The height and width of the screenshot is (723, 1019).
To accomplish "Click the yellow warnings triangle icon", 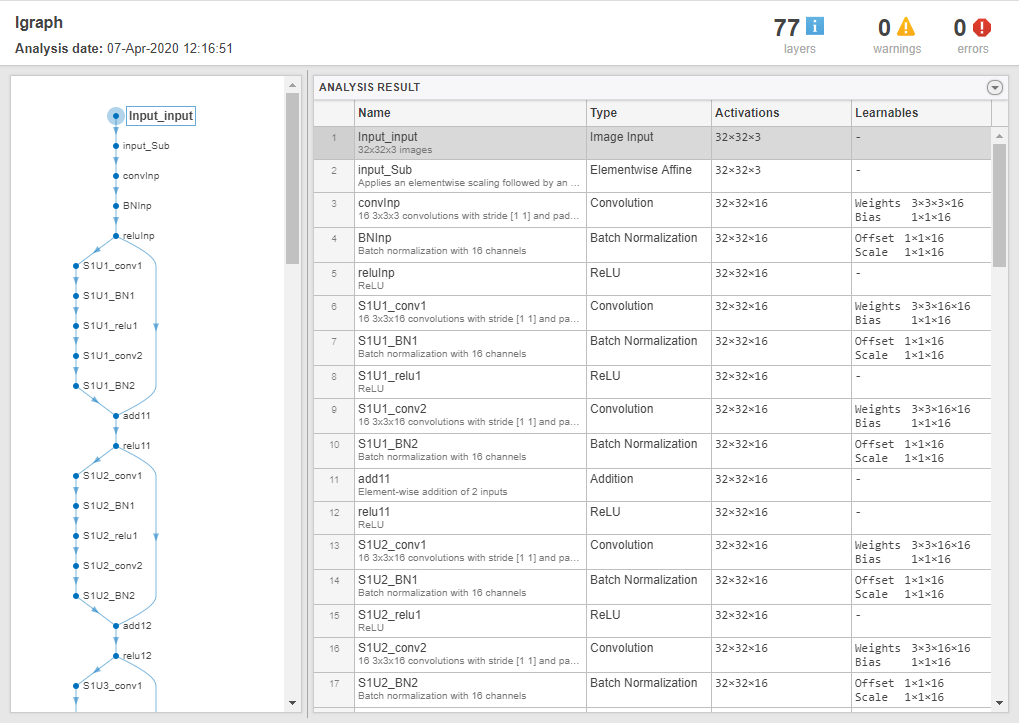I will [x=906, y=27].
